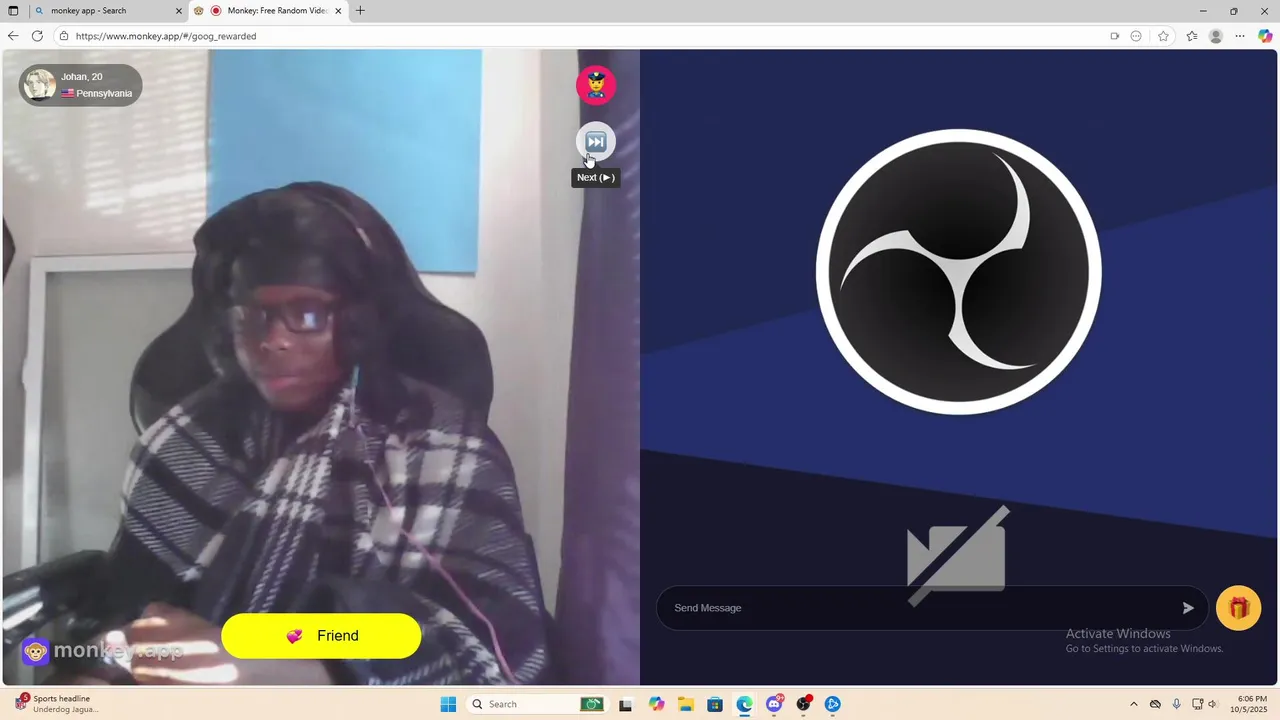Send the chat message with arrow icon
The image size is (1280, 720).
[x=1188, y=608]
